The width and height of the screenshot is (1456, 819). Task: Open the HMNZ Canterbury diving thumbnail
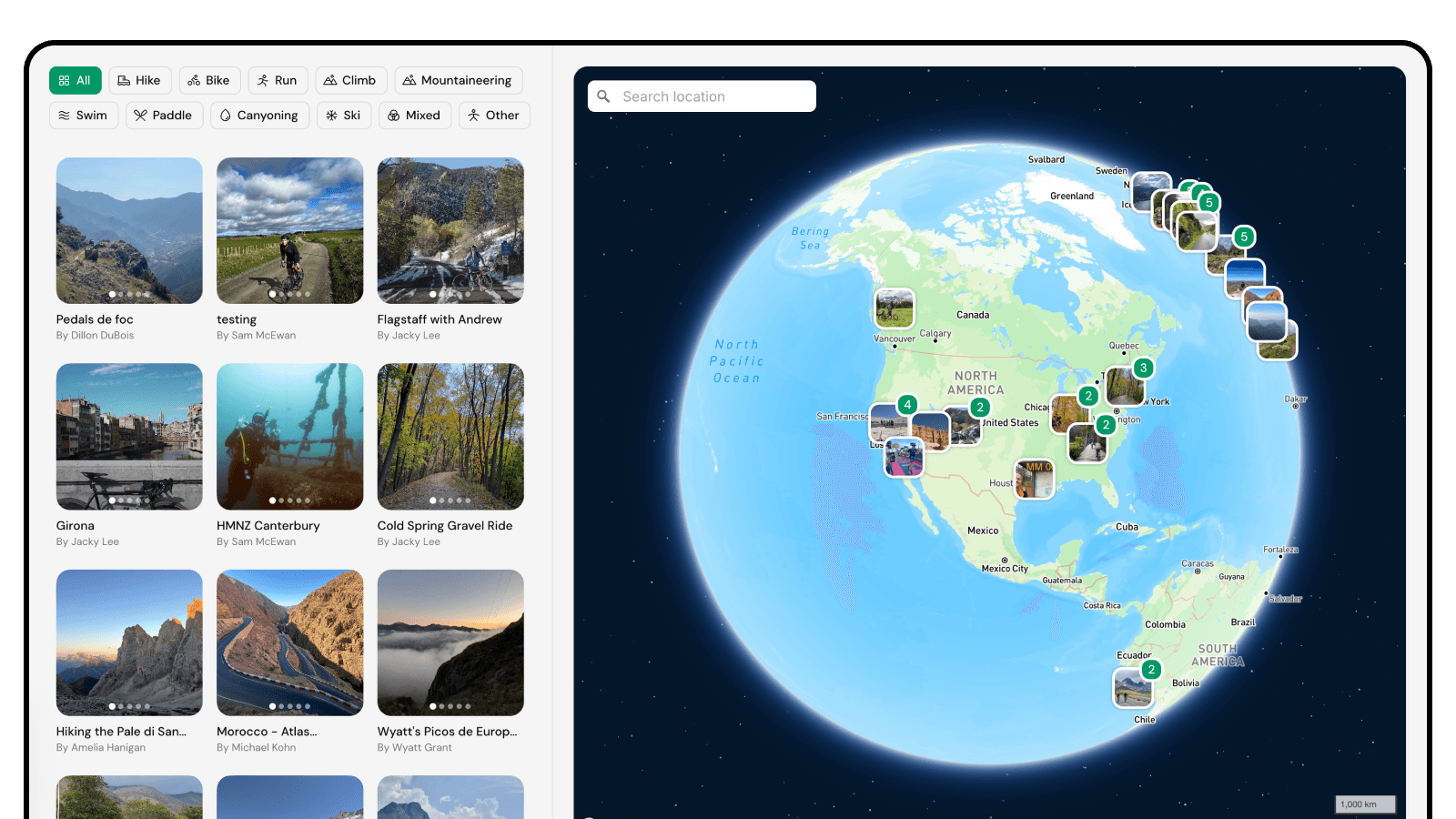(x=289, y=436)
